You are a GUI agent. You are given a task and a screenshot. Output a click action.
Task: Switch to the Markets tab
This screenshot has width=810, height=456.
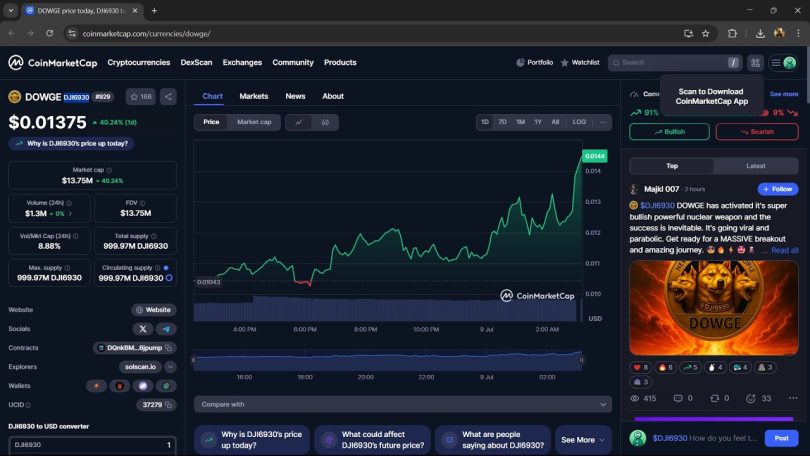point(254,96)
